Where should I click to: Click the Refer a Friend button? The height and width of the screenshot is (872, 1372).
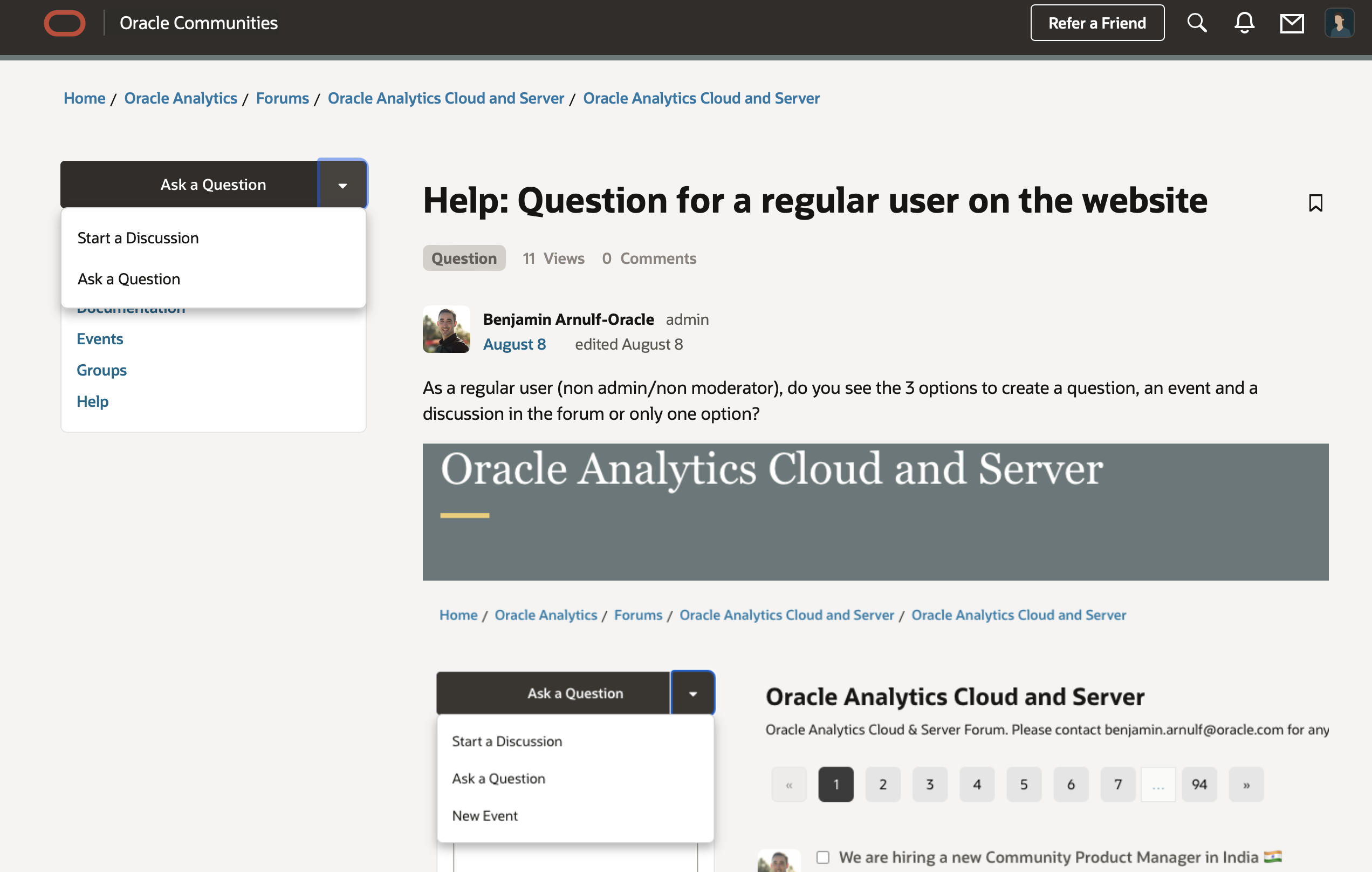pos(1097,23)
